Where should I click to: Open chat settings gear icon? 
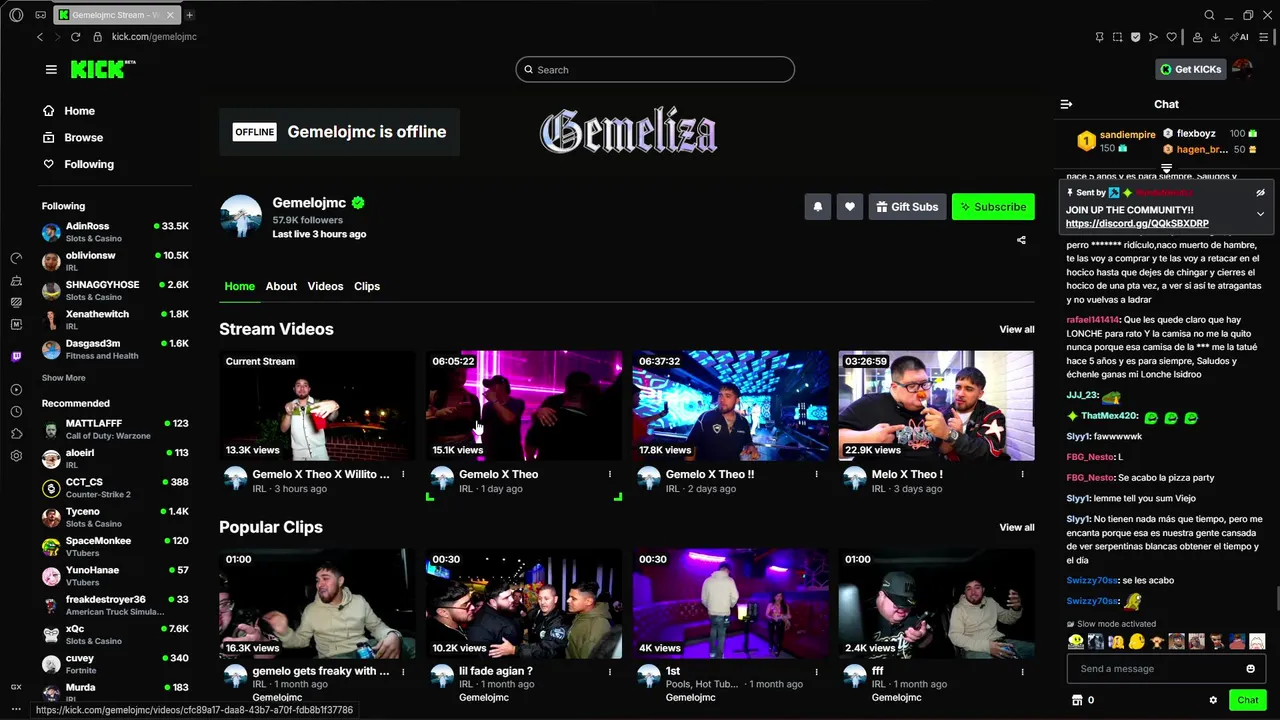[x=1213, y=700]
